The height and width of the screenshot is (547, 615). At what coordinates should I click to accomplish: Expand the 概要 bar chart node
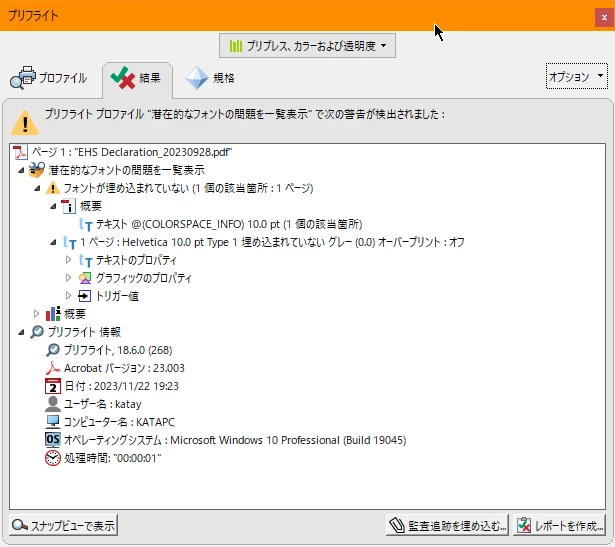tap(36, 314)
